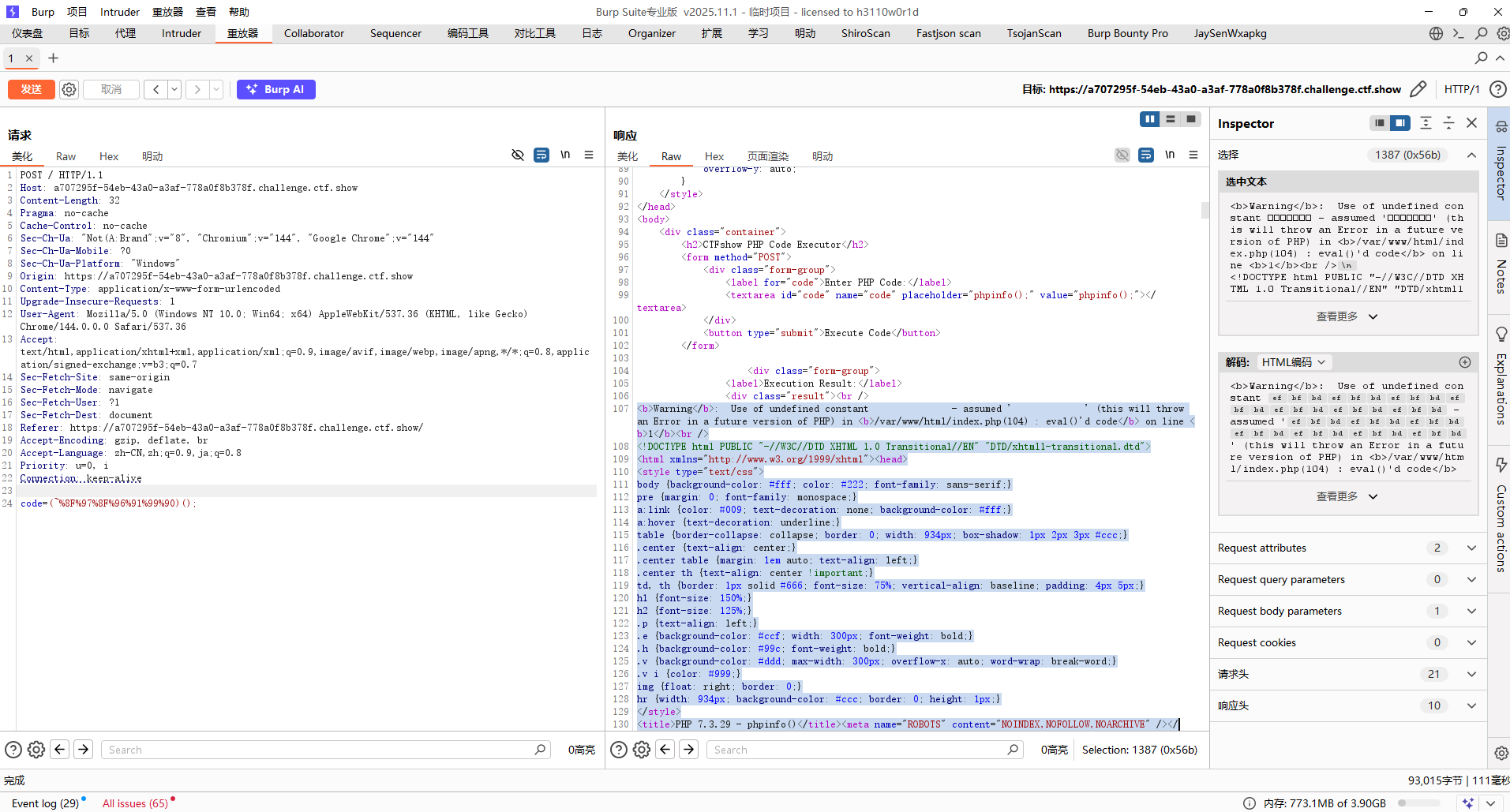The height and width of the screenshot is (812, 1510).
Task: Open side panel settings gear at bottom
Action: (1501, 753)
